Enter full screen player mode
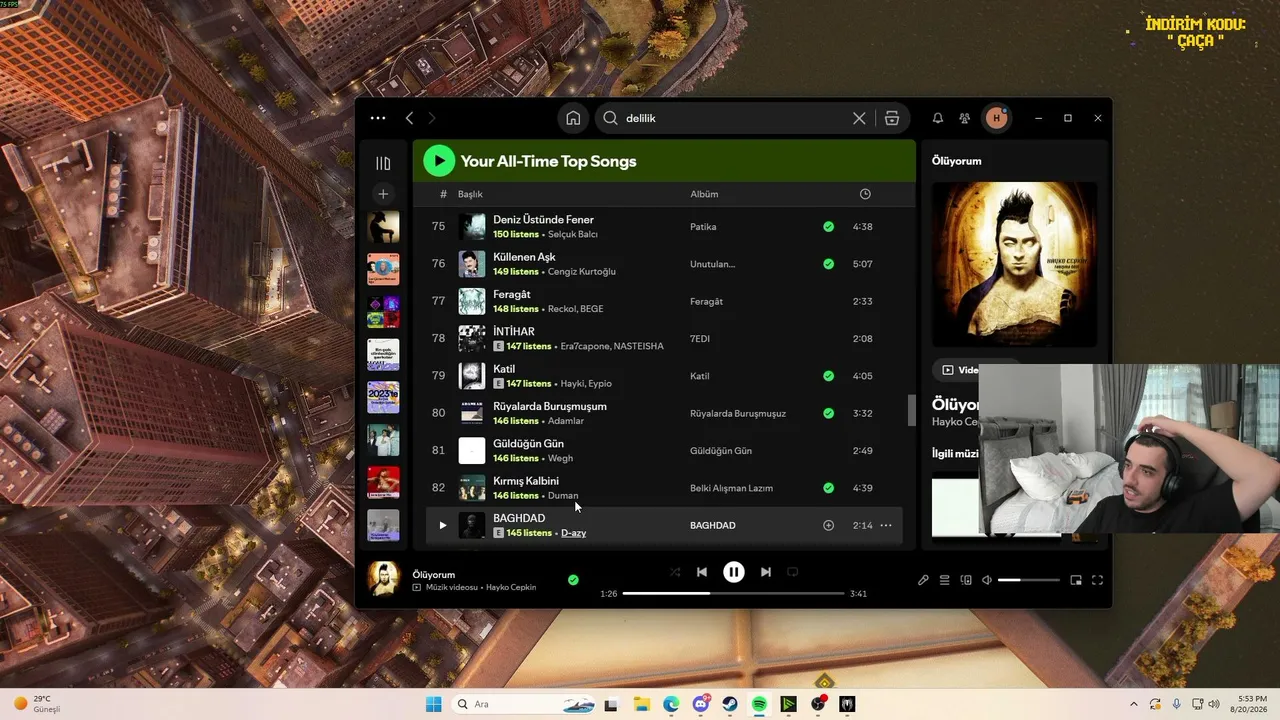 (1097, 580)
